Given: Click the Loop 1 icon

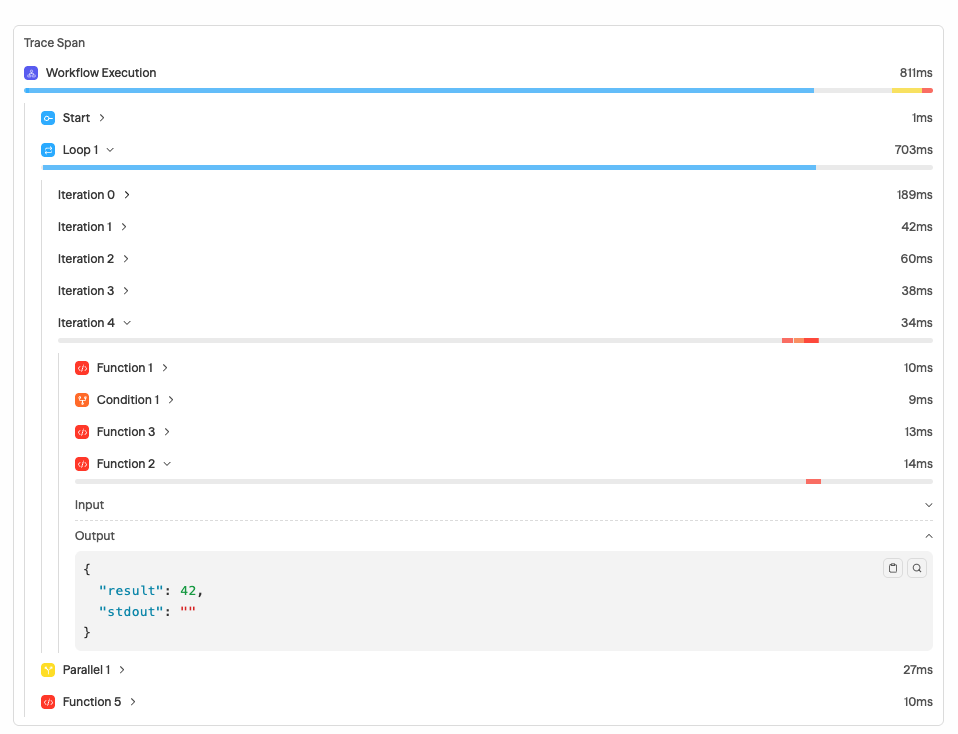Looking at the screenshot, I should pos(48,150).
